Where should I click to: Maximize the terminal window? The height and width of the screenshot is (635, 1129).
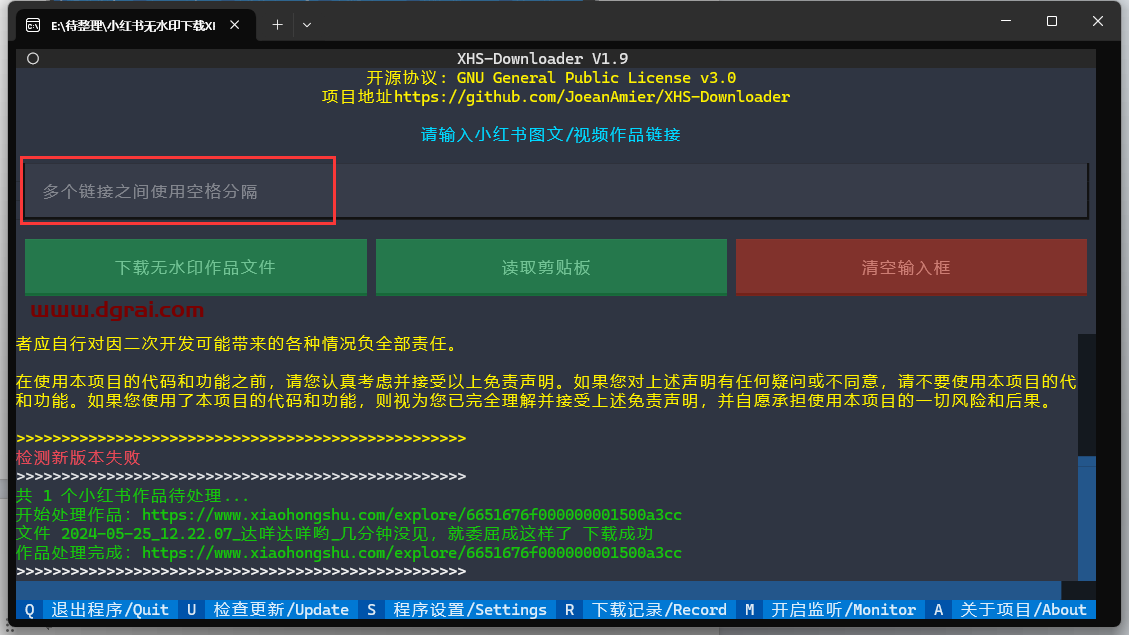click(1052, 22)
